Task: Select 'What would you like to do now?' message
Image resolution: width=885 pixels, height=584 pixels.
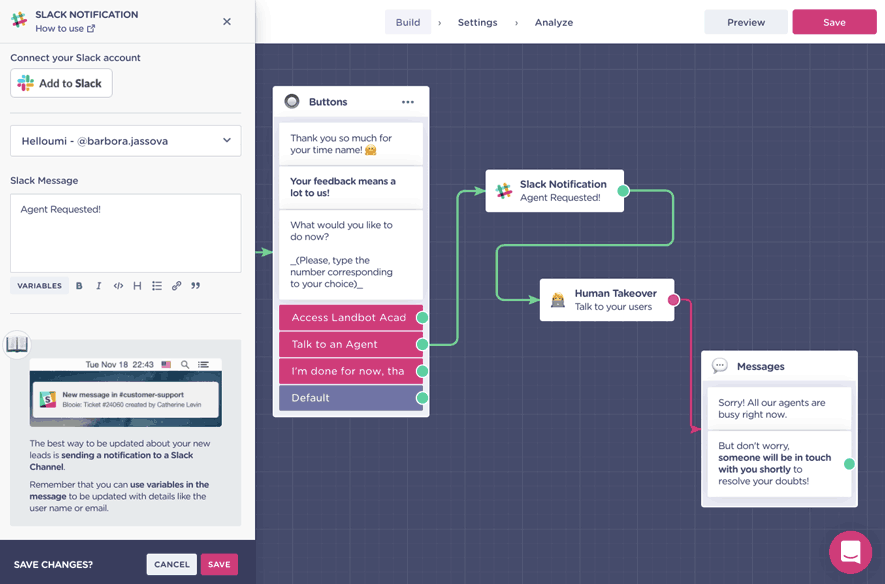Action: click(x=351, y=254)
